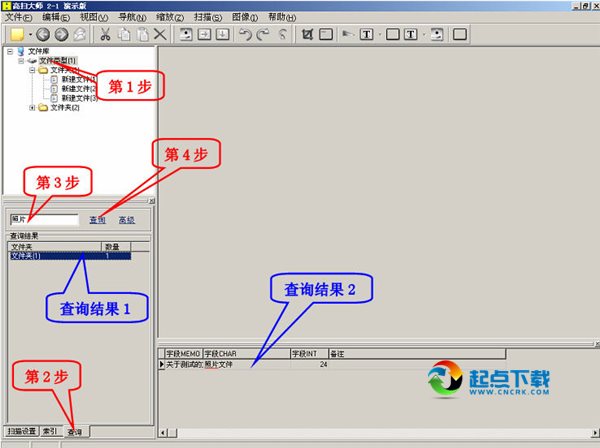The image size is (600, 448).
Task: Select the Crop tool icon
Action: click(x=307, y=34)
